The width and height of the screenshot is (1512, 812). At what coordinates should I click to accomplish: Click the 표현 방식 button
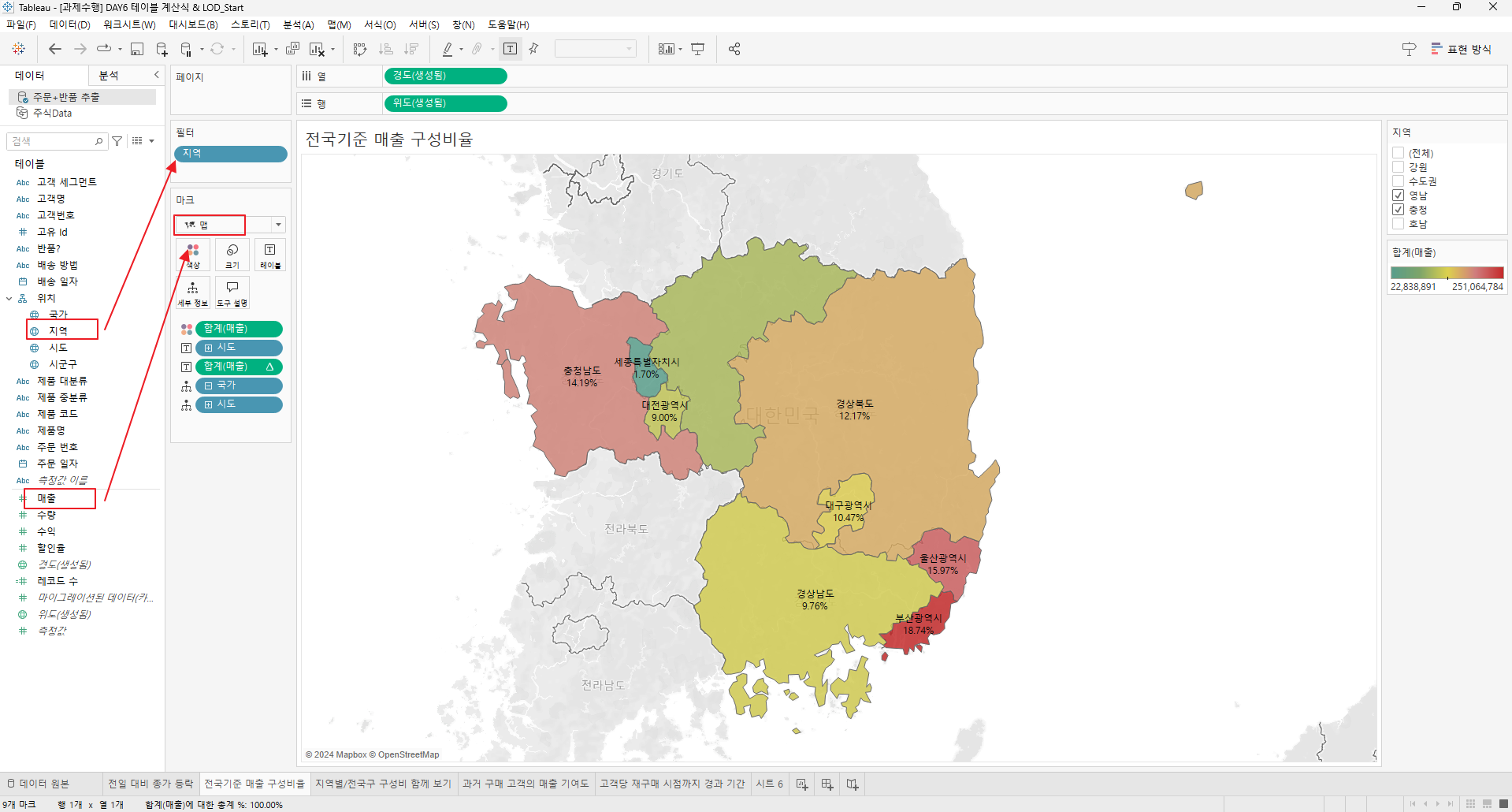(x=1462, y=49)
